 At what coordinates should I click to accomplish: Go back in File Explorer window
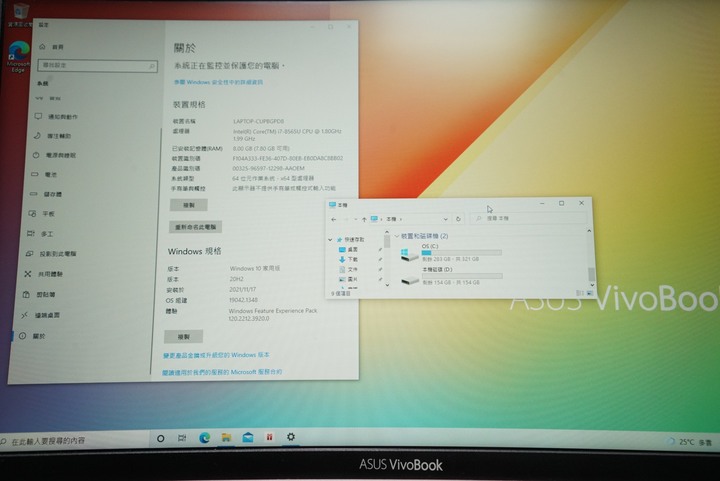pos(334,219)
